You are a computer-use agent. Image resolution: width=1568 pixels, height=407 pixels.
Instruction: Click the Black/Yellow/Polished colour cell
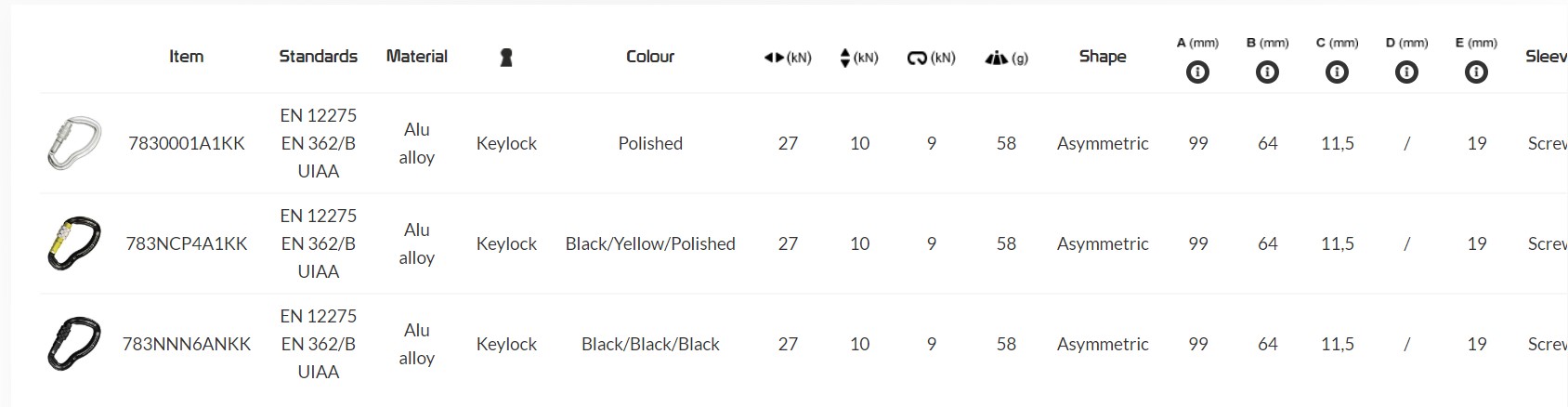pyautogui.click(x=649, y=243)
